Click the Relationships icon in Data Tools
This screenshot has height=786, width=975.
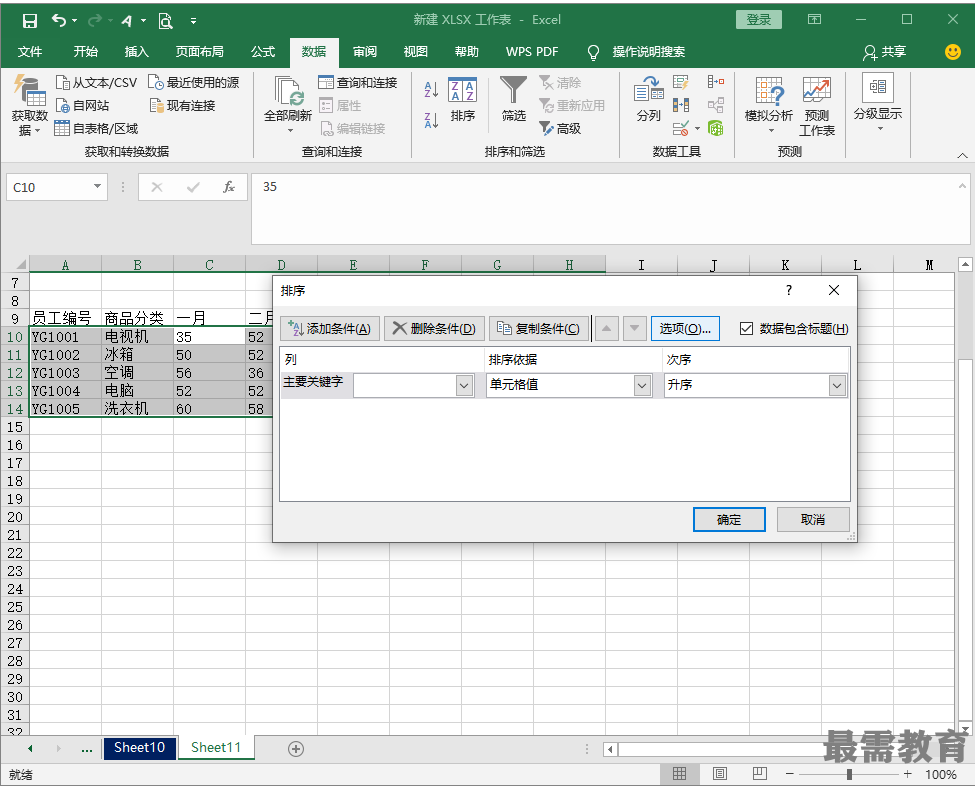(716, 105)
